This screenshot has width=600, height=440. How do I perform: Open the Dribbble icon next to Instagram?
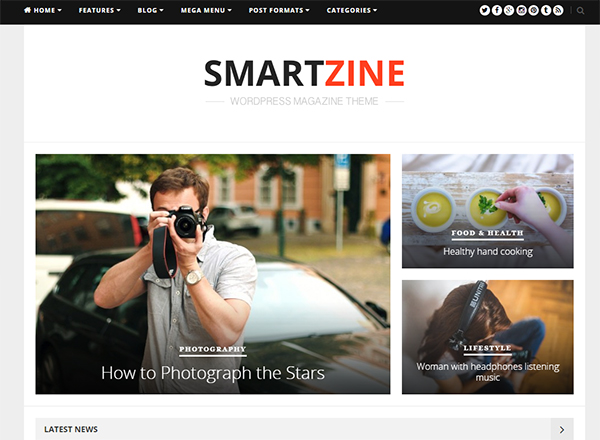coord(533,10)
